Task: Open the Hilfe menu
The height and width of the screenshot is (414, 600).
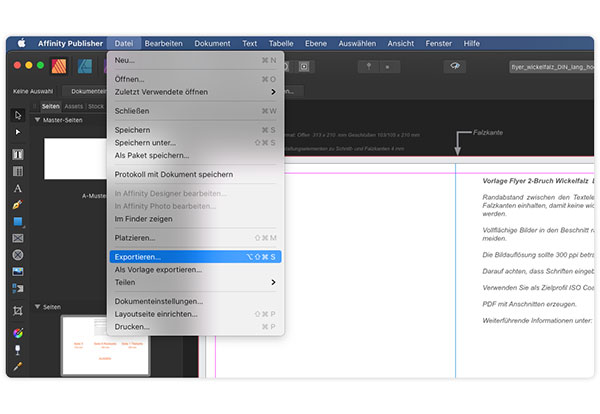Action: tap(471, 43)
